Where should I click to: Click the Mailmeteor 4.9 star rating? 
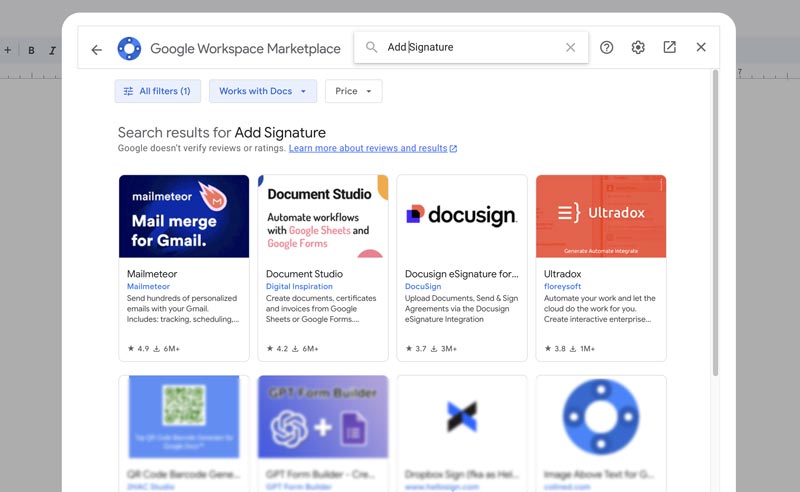(x=138, y=349)
